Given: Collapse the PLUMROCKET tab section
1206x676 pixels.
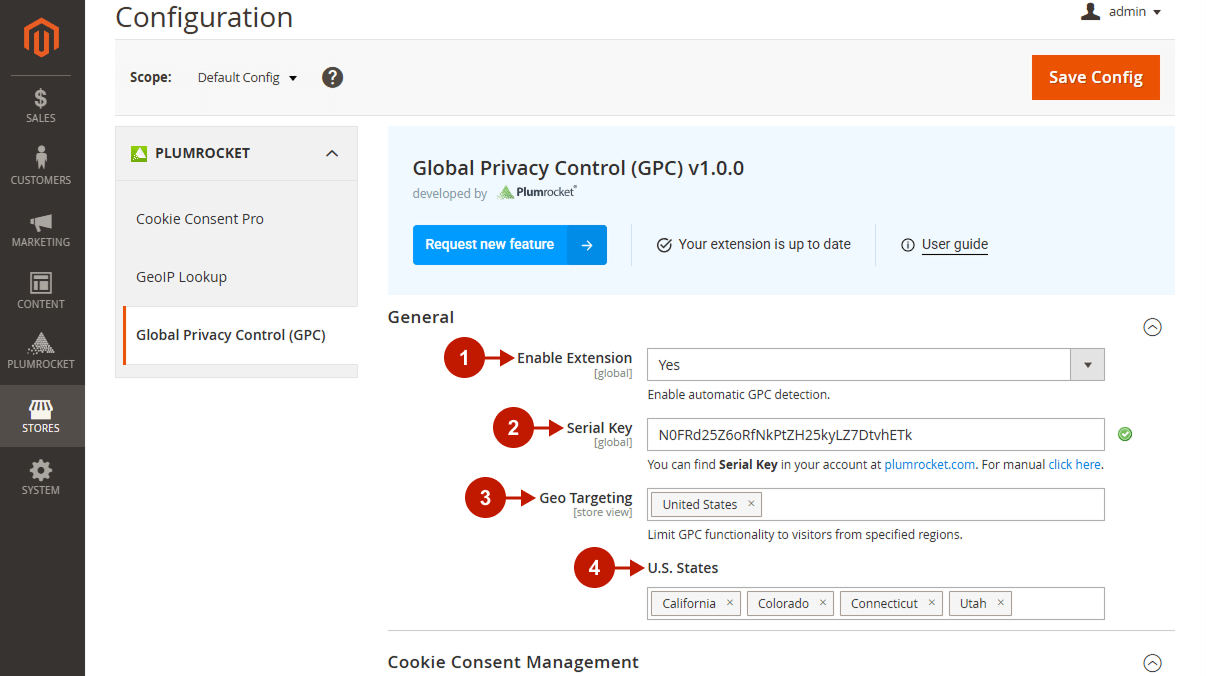Looking at the screenshot, I should point(332,153).
